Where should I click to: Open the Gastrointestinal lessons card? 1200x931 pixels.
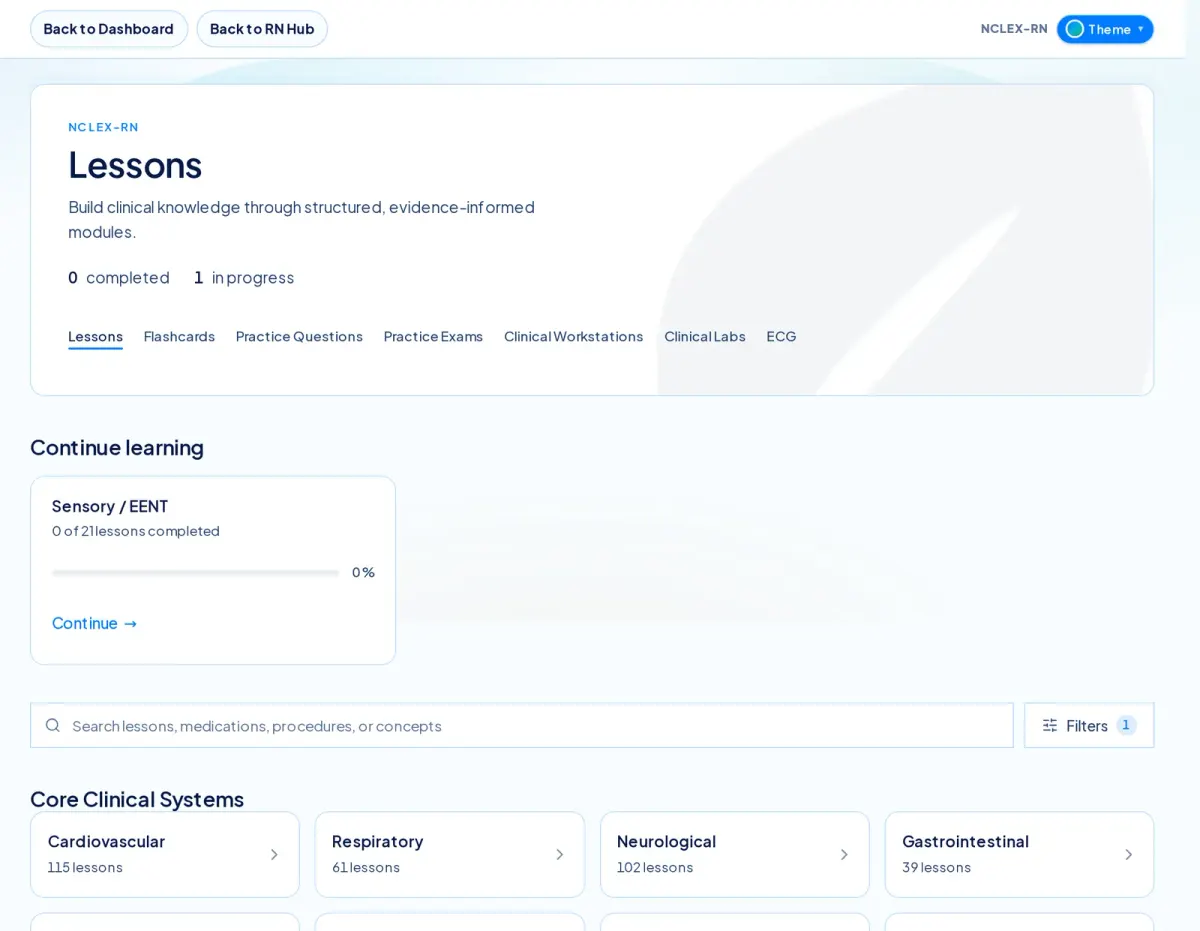[1020, 854]
